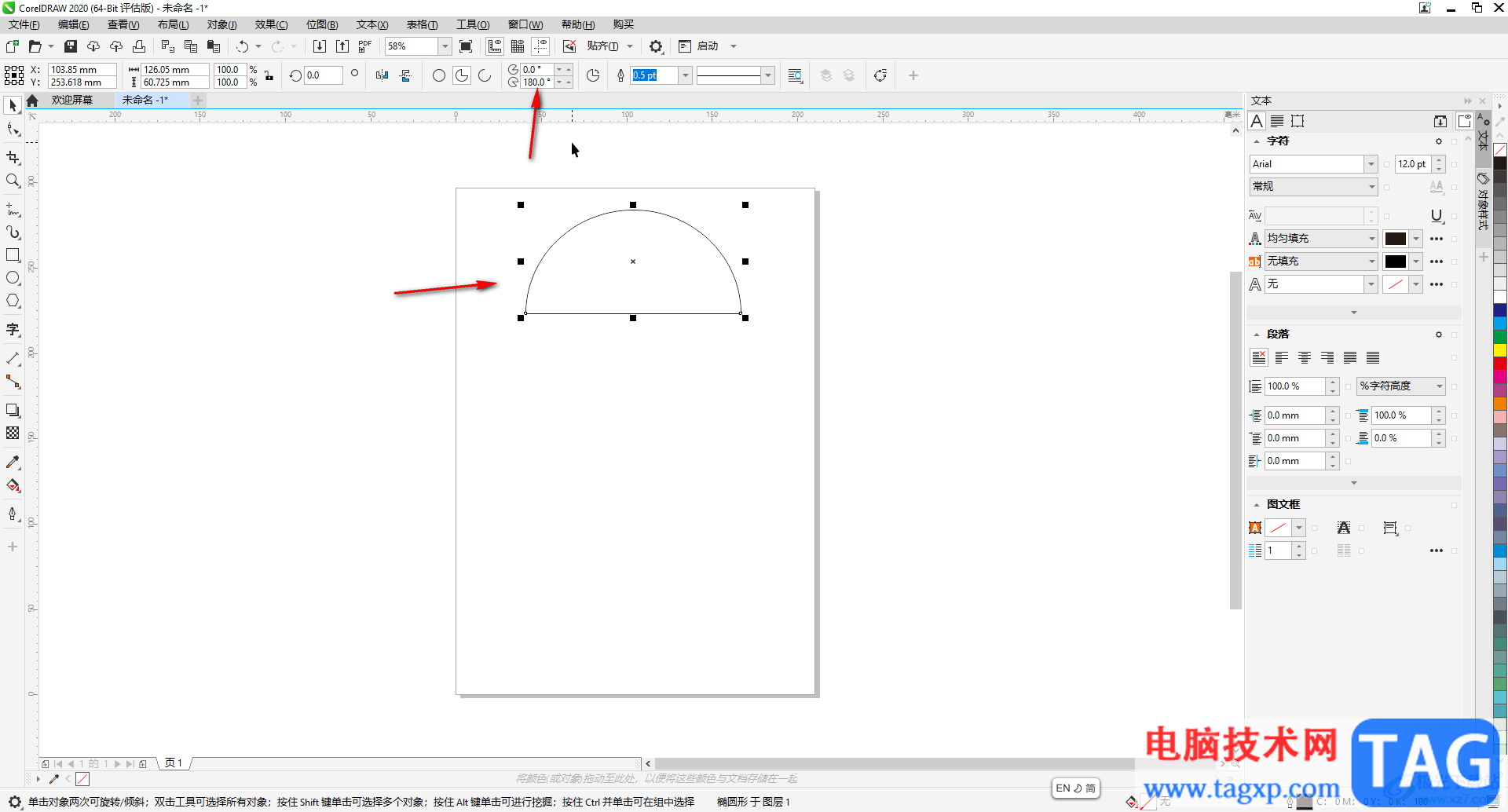
Task: Select the Polygon tool
Action: (13, 301)
